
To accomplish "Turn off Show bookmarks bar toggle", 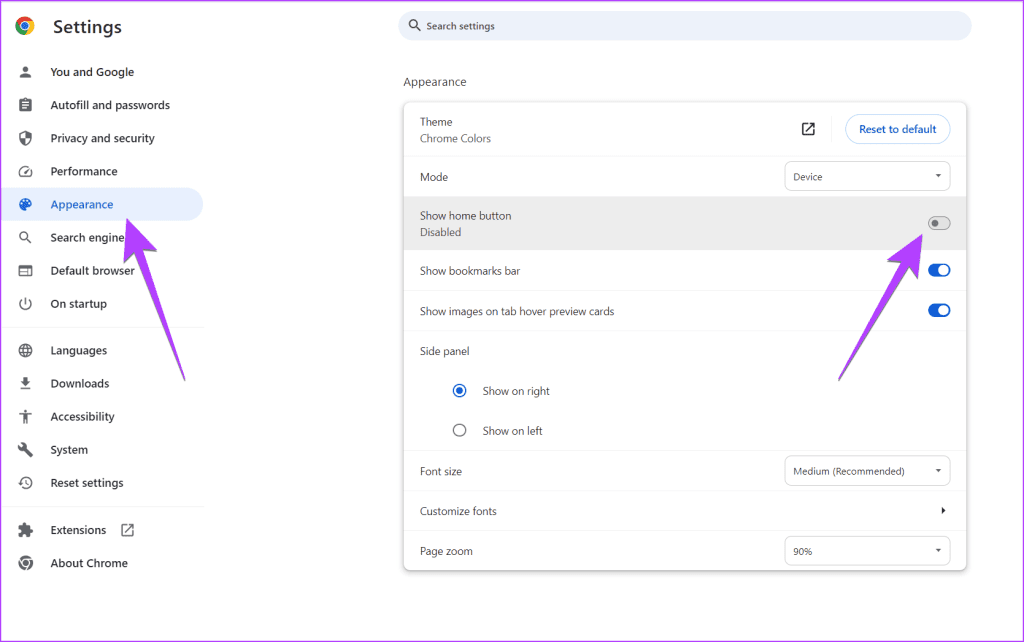I will [x=939, y=270].
